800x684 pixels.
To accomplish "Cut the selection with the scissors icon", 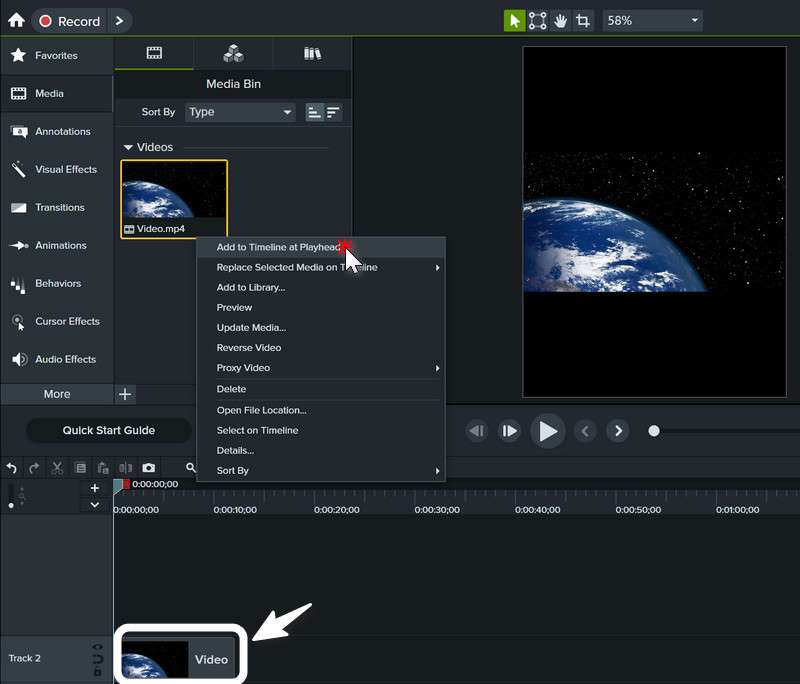I will 56,468.
